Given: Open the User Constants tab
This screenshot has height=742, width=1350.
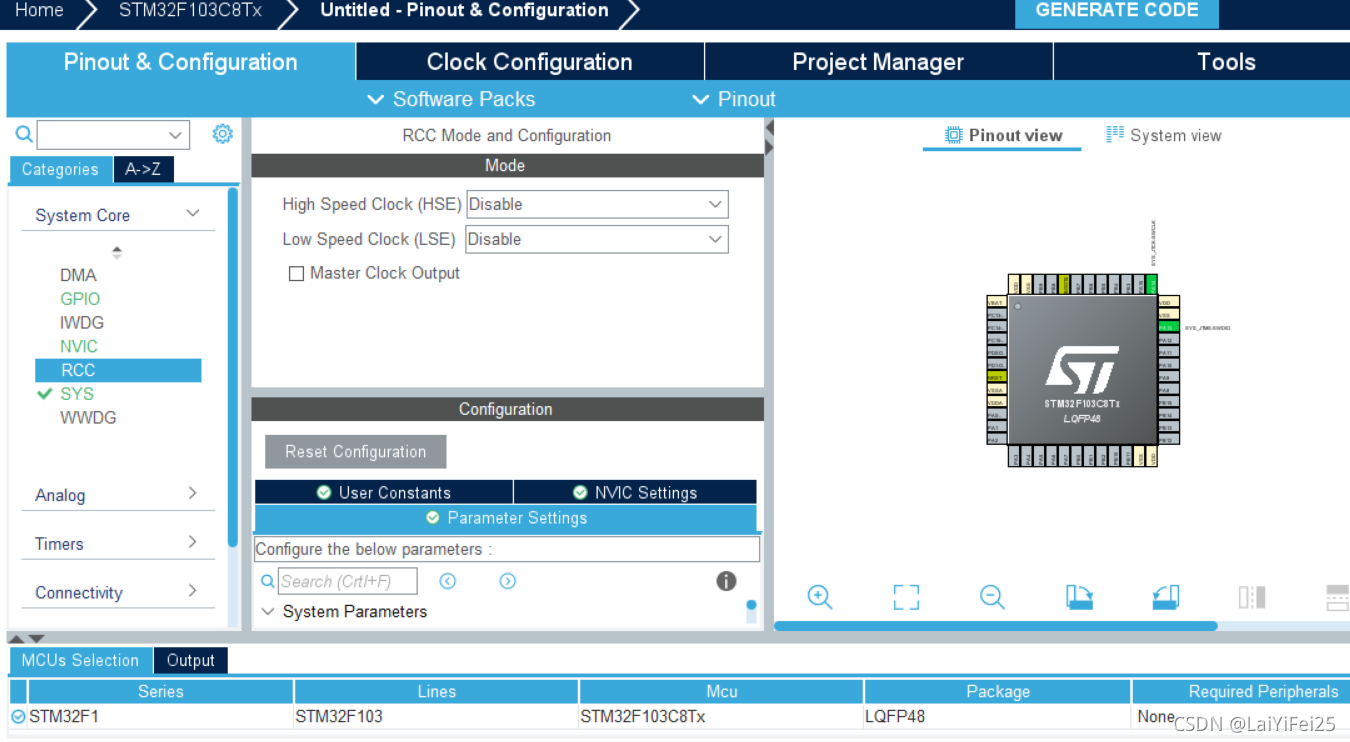Looking at the screenshot, I should click(x=384, y=492).
